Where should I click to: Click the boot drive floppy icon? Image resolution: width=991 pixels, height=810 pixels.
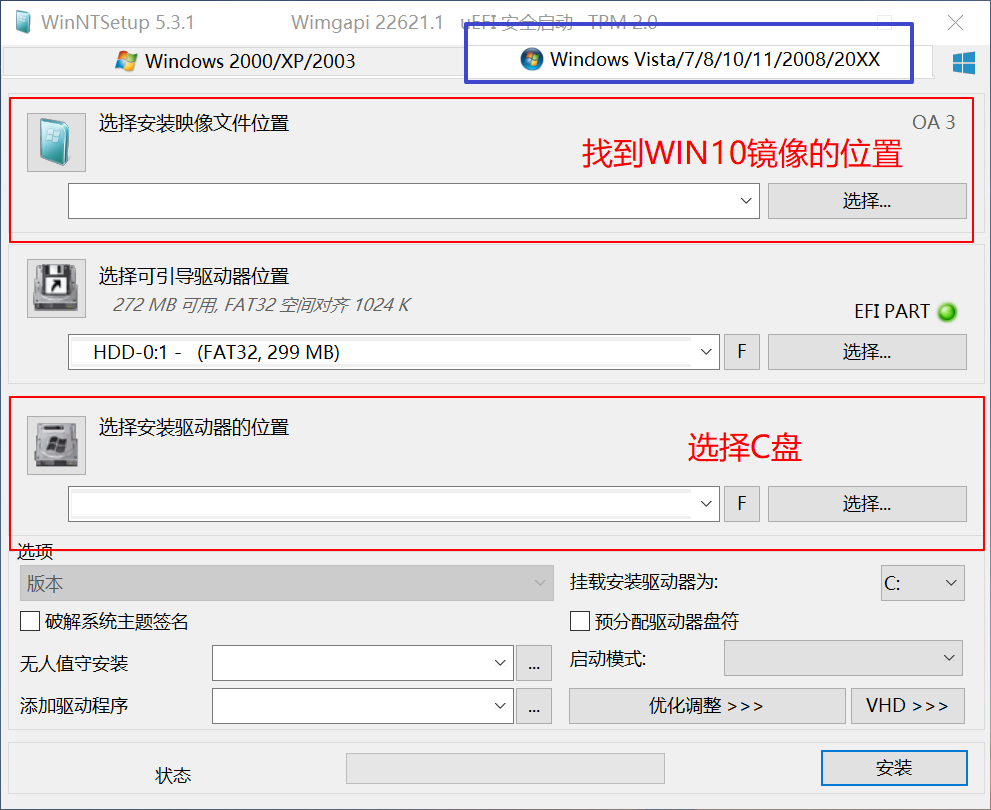coord(56,288)
